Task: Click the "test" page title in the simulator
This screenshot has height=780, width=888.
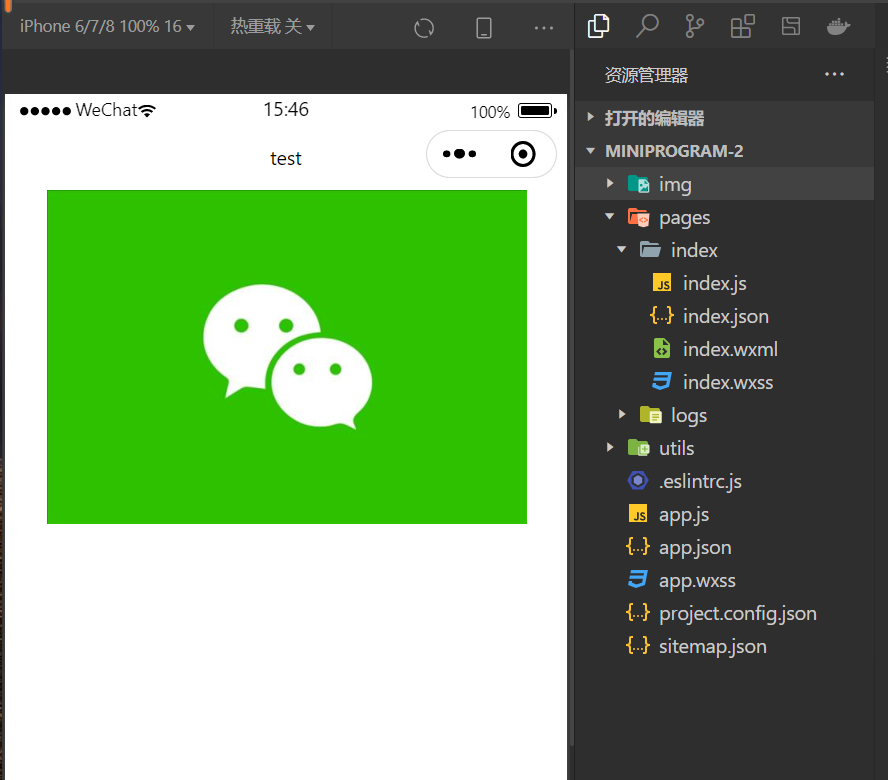Action: pyautogui.click(x=285, y=158)
